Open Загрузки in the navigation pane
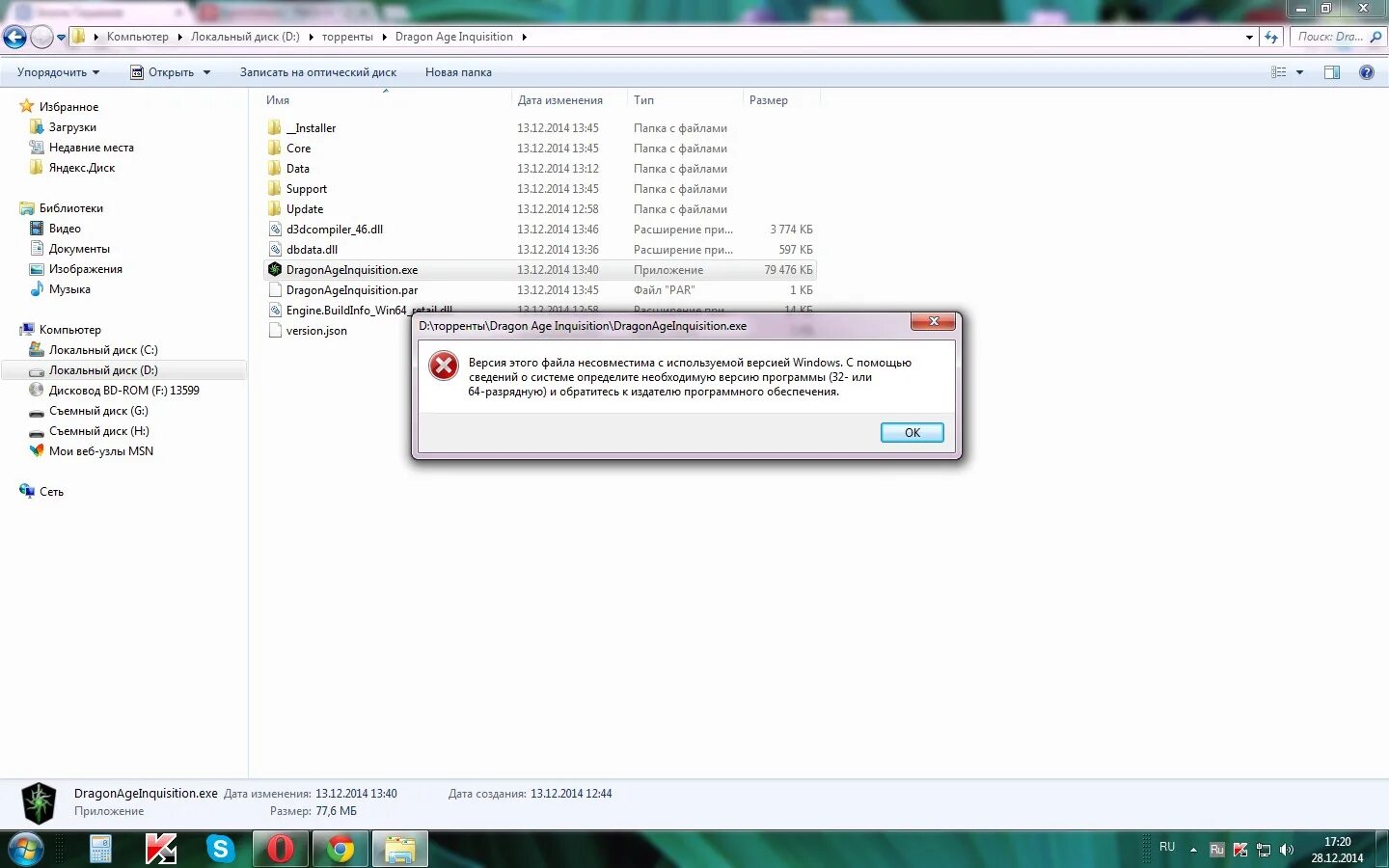The height and width of the screenshot is (868, 1389). pos(72,127)
